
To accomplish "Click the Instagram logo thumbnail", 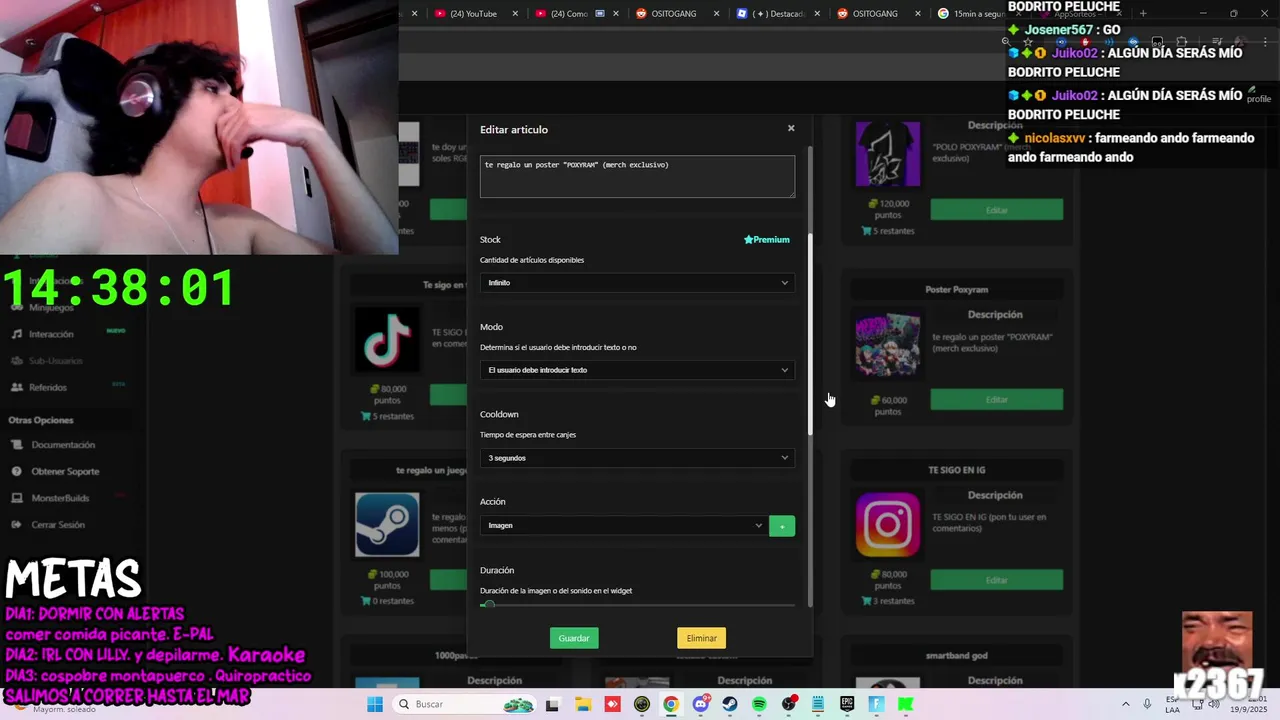I will [x=888, y=524].
